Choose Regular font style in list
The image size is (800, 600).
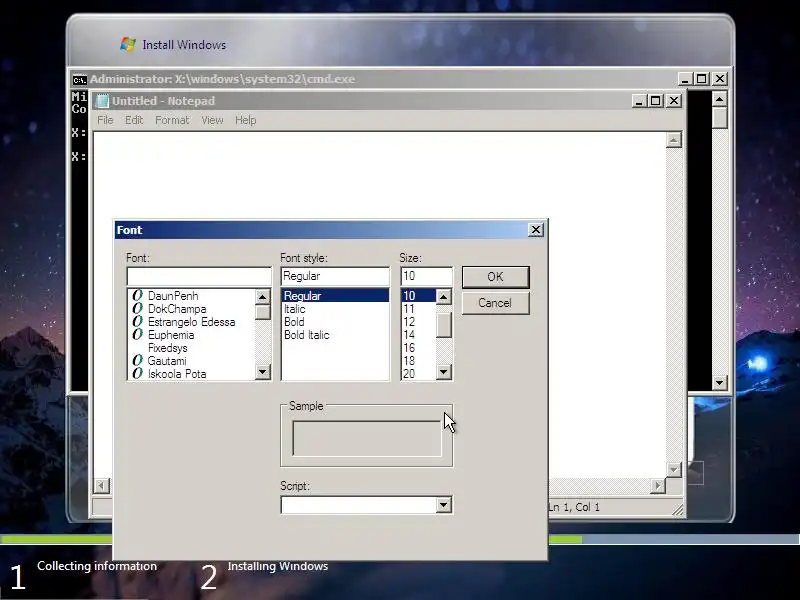click(335, 296)
